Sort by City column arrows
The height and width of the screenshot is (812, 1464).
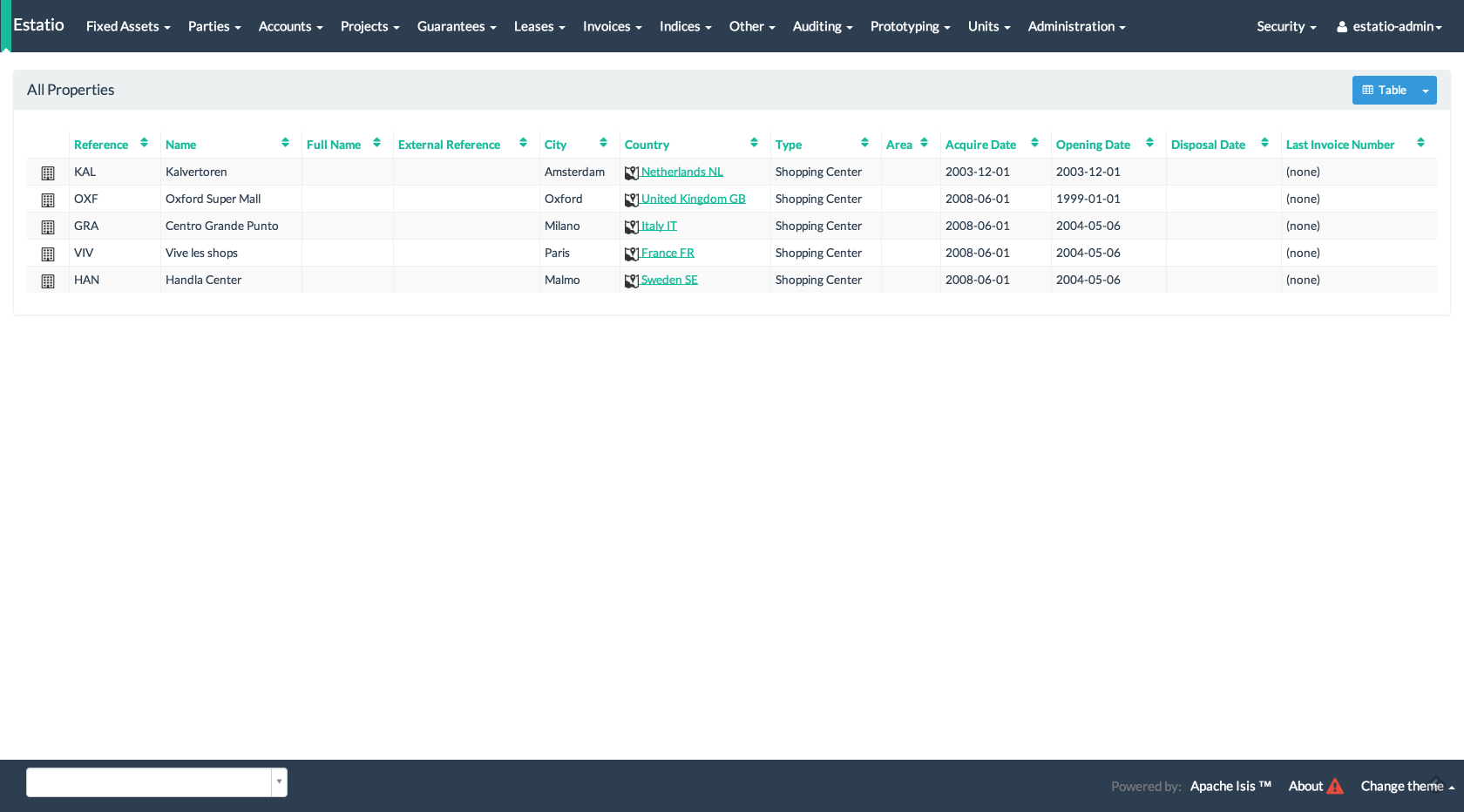(x=603, y=143)
